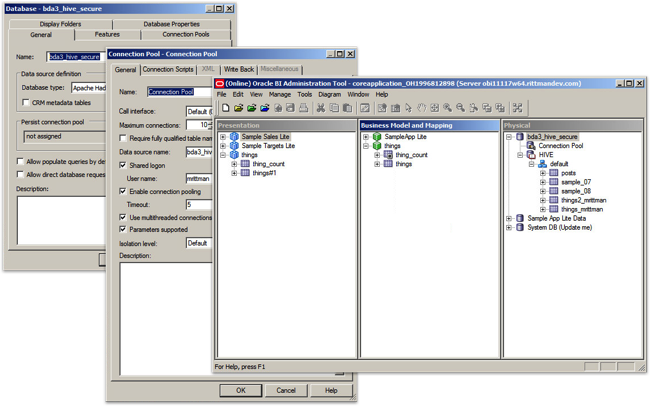Expand things#1 table node
This screenshot has height=406, width=650.
234,173
